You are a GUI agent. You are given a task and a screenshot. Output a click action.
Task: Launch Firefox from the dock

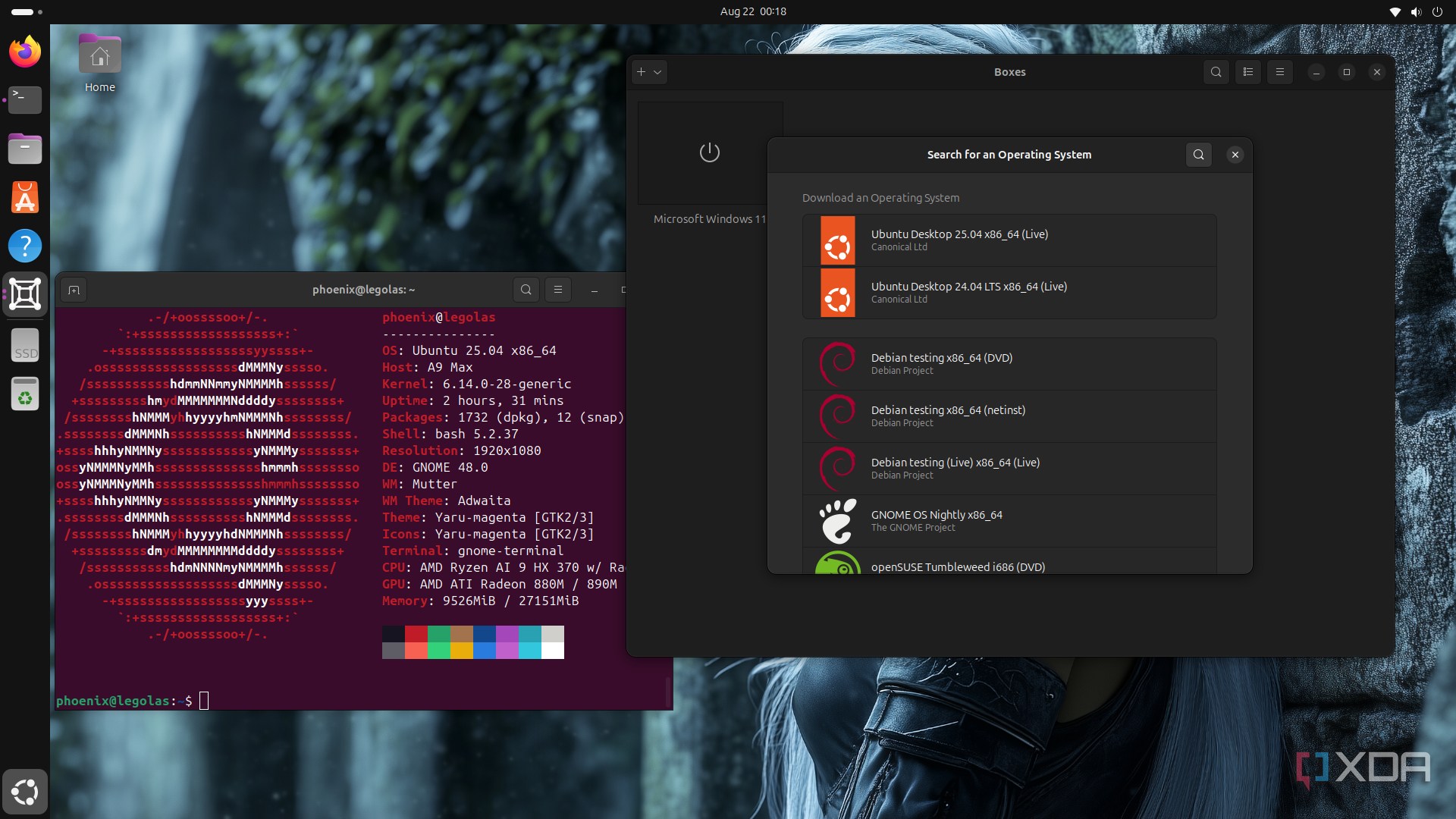coord(25,52)
